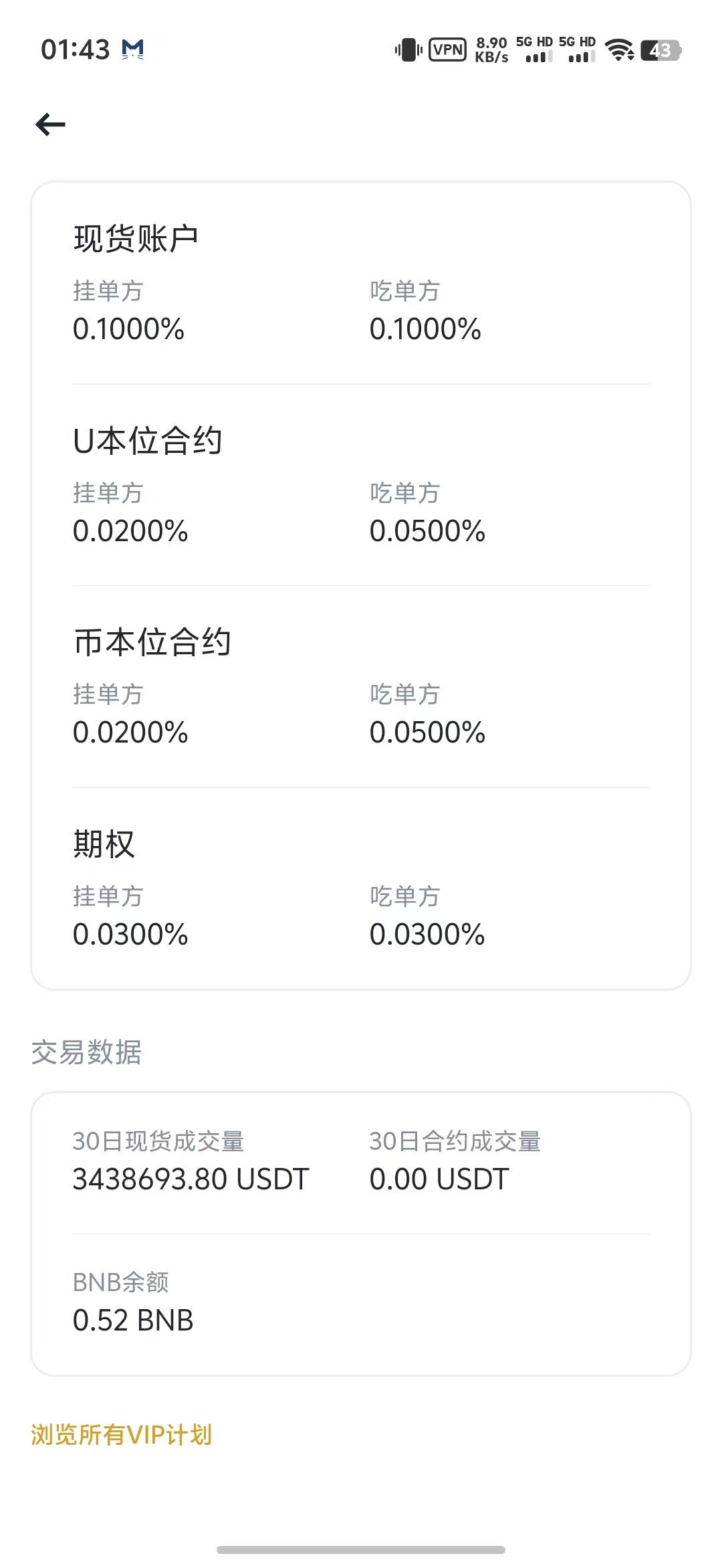Tap the 现货账户 section heading
722x1568 pixels.
tap(136, 239)
